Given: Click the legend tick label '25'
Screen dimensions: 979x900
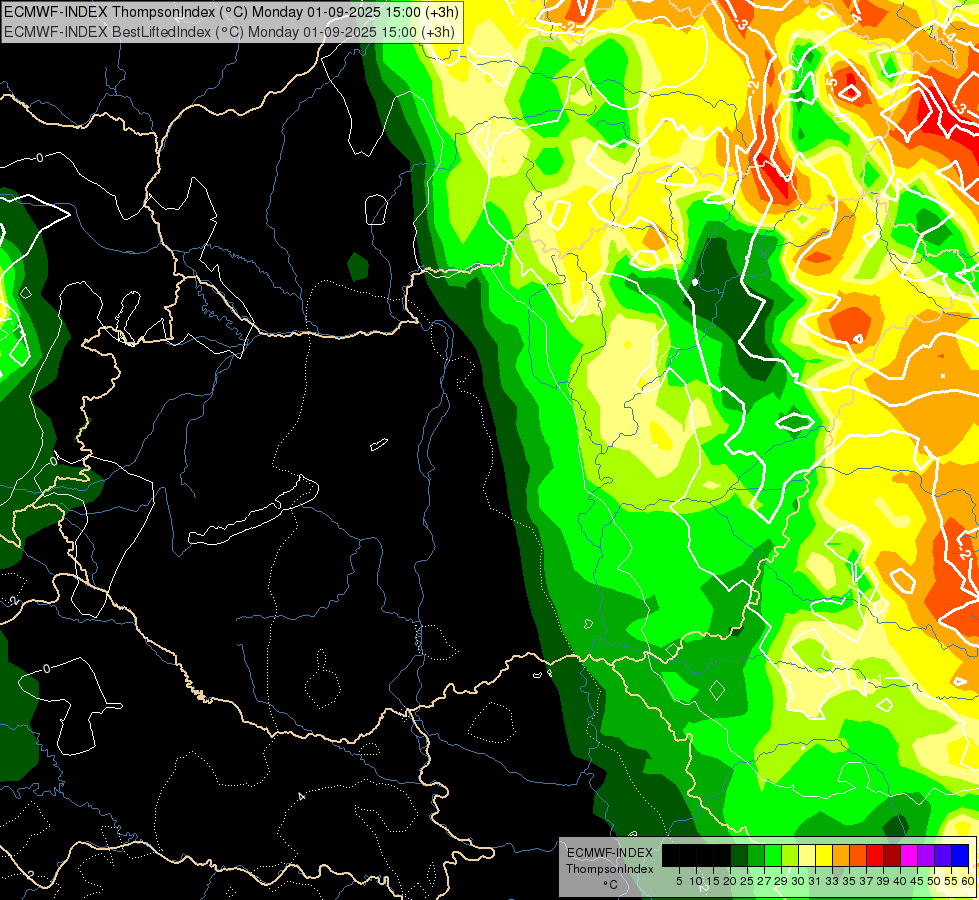Looking at the screenshot, I should [x=747, y=881].
